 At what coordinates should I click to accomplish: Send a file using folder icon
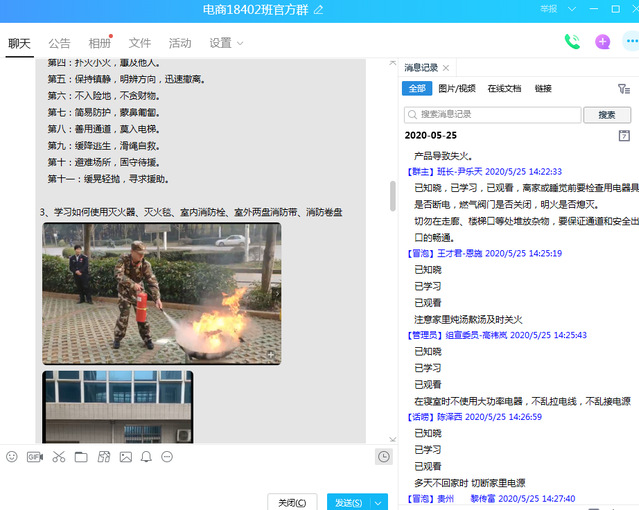coord(81,457)
